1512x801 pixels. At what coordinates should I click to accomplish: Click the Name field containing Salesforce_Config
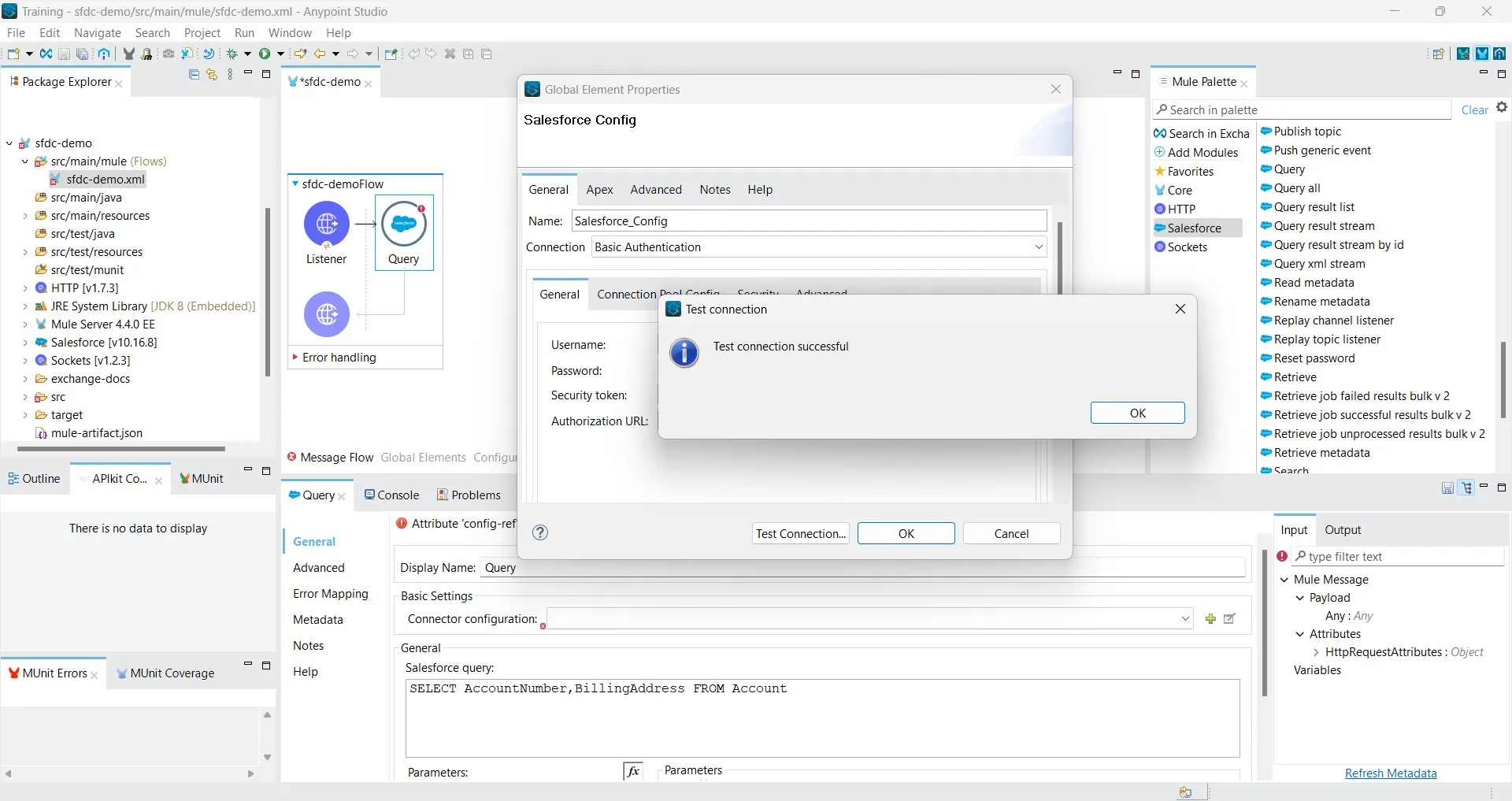click(809, 221)
